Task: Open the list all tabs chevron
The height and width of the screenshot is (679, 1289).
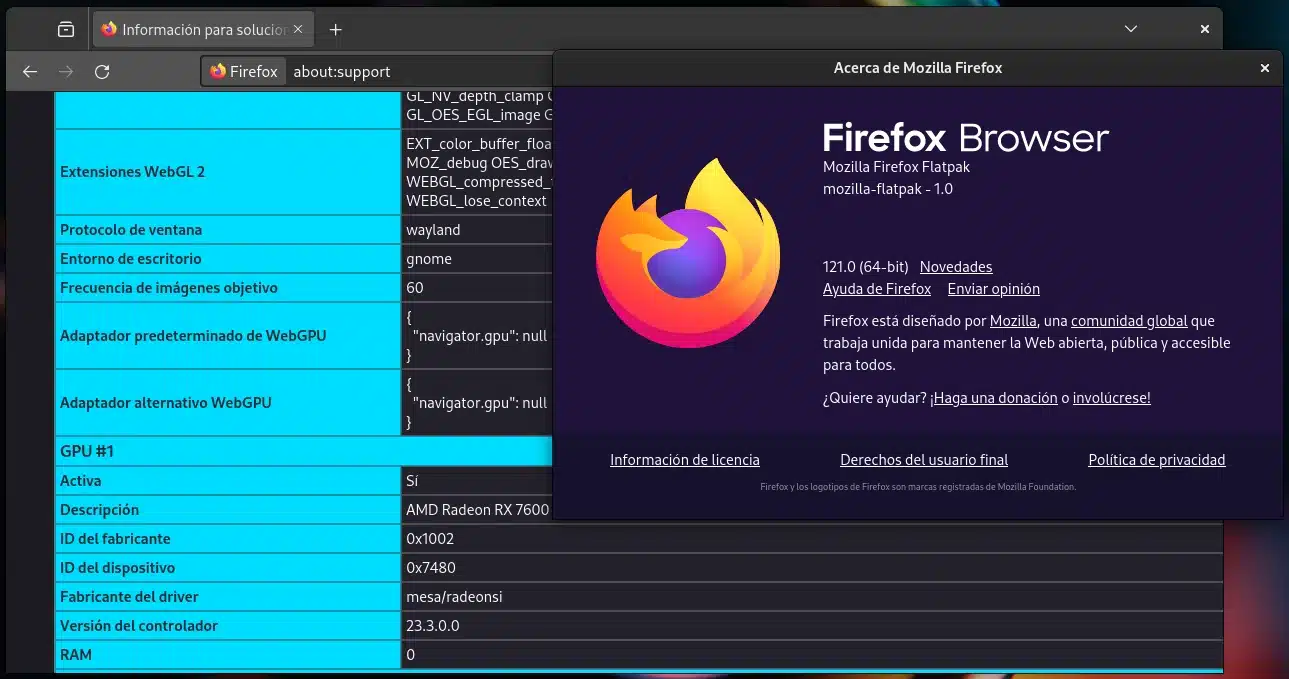Action: (1131, 30)
